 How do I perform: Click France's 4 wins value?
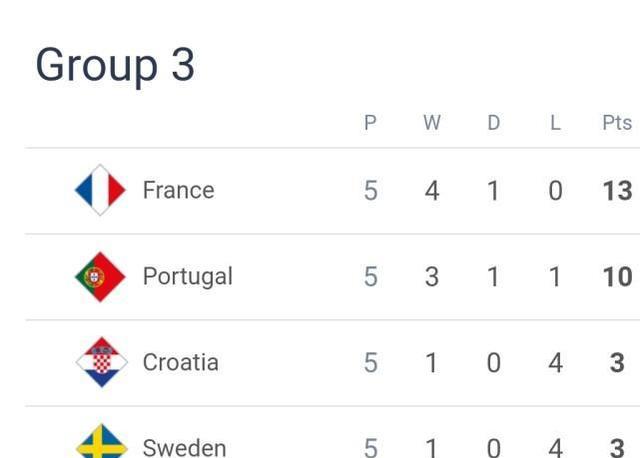432,190
